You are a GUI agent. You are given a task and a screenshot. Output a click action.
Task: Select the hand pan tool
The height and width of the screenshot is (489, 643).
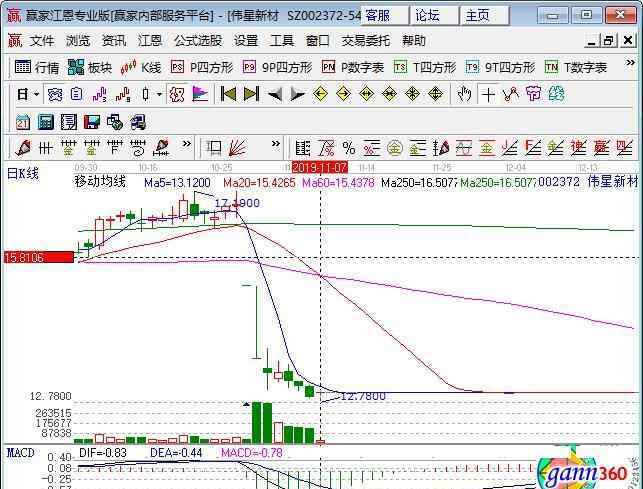(464, 94)
